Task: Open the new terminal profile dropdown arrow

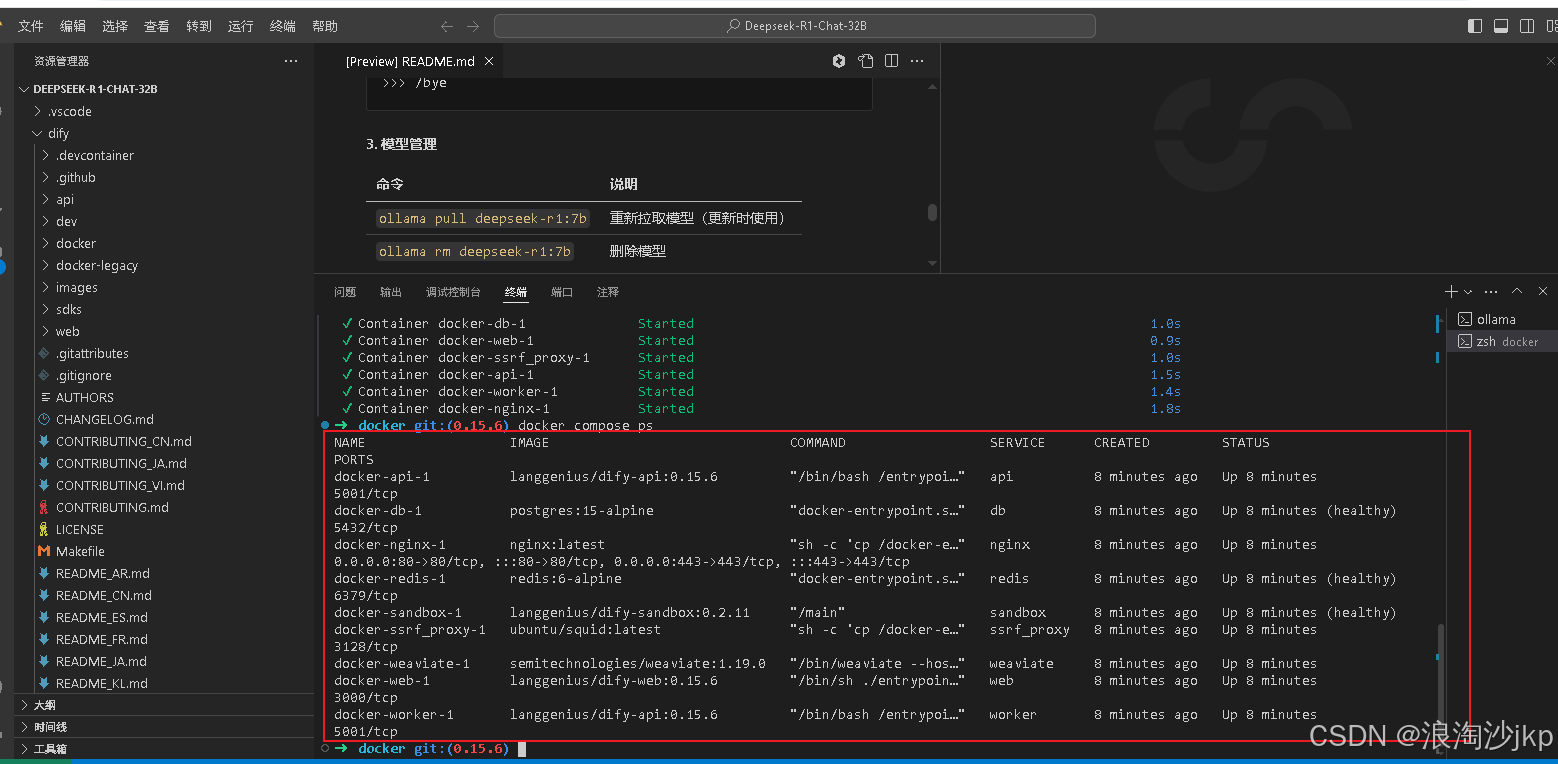Action: point(1468,292)
